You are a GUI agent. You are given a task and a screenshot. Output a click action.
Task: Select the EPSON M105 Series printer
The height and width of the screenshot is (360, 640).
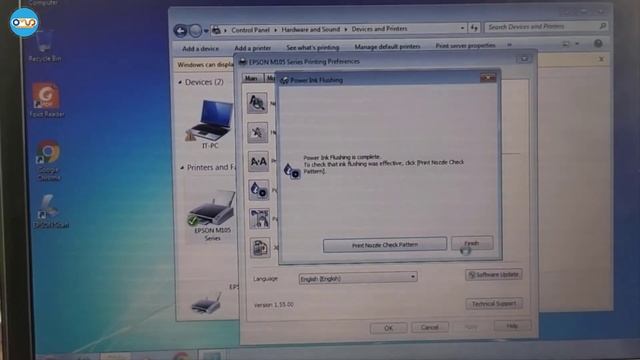[x=212, y=216]
